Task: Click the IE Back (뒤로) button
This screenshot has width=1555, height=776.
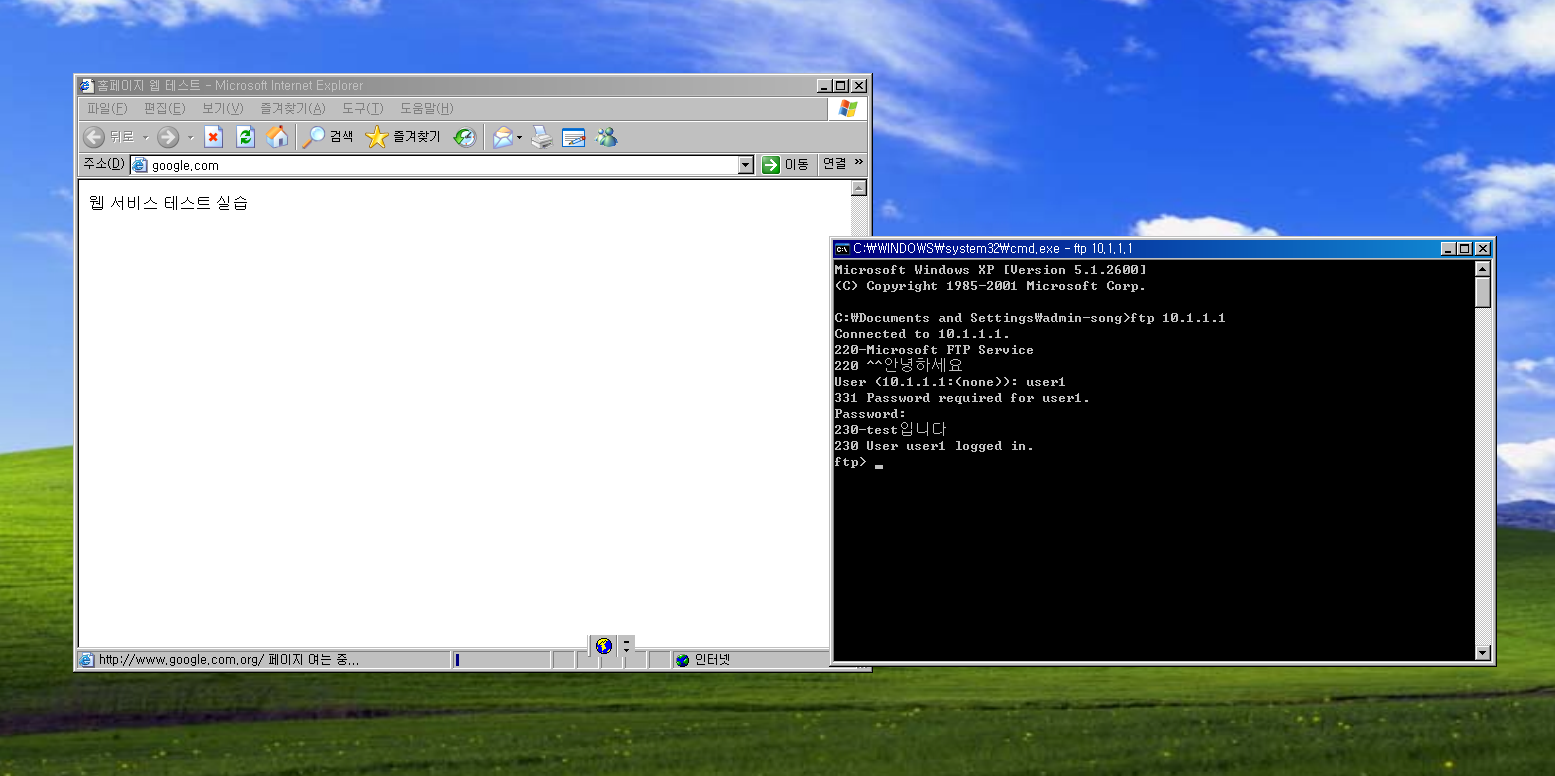Action: point(109,137)
